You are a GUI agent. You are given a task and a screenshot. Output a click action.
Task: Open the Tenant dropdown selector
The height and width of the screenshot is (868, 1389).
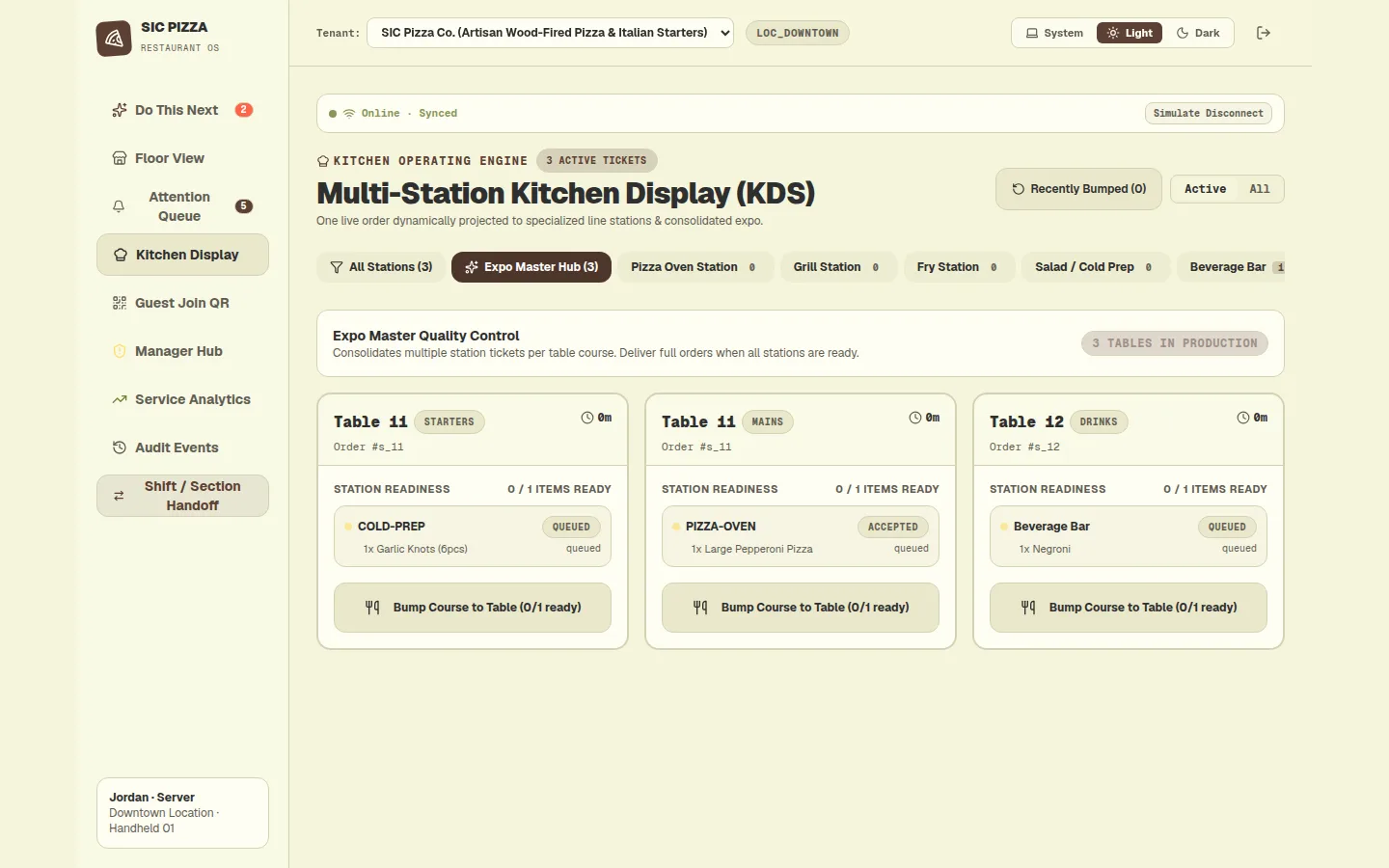pyautogui.click(x=550, y=33)
